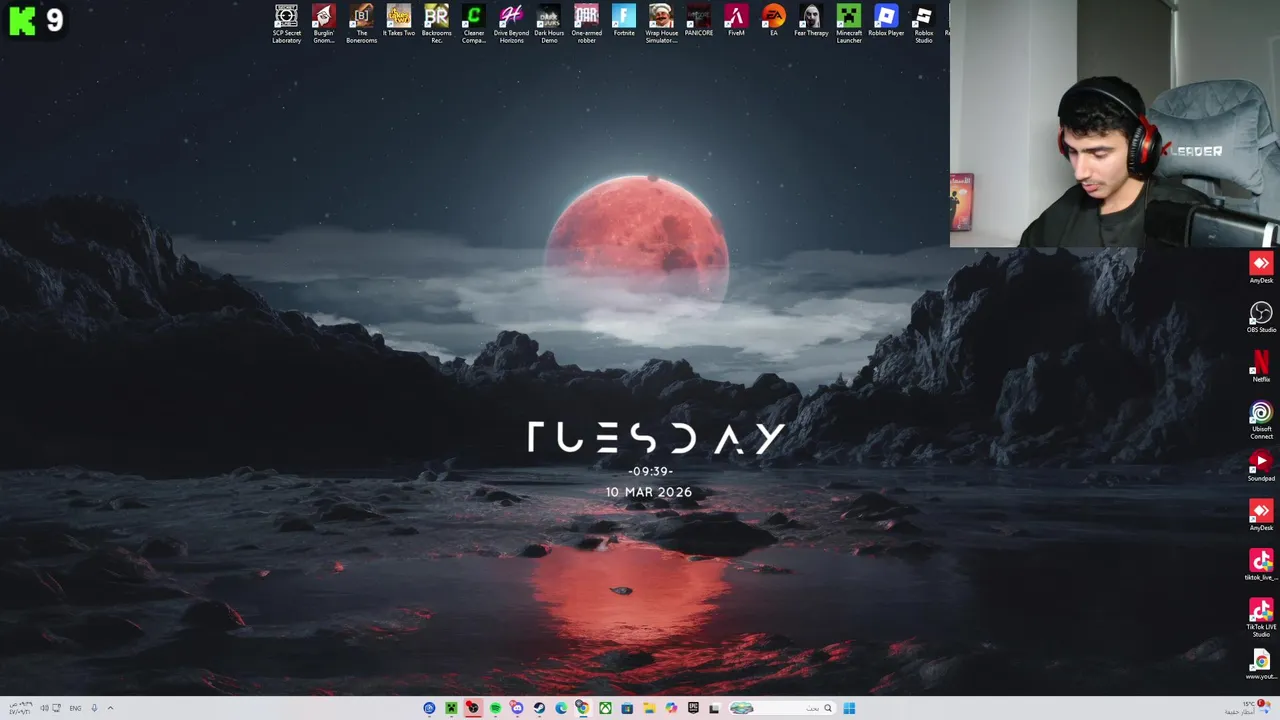Screen dimensions: 1280x720
Task: Click the Cleaner Company desktop shortcut
Action: click(x=474, y=23)
